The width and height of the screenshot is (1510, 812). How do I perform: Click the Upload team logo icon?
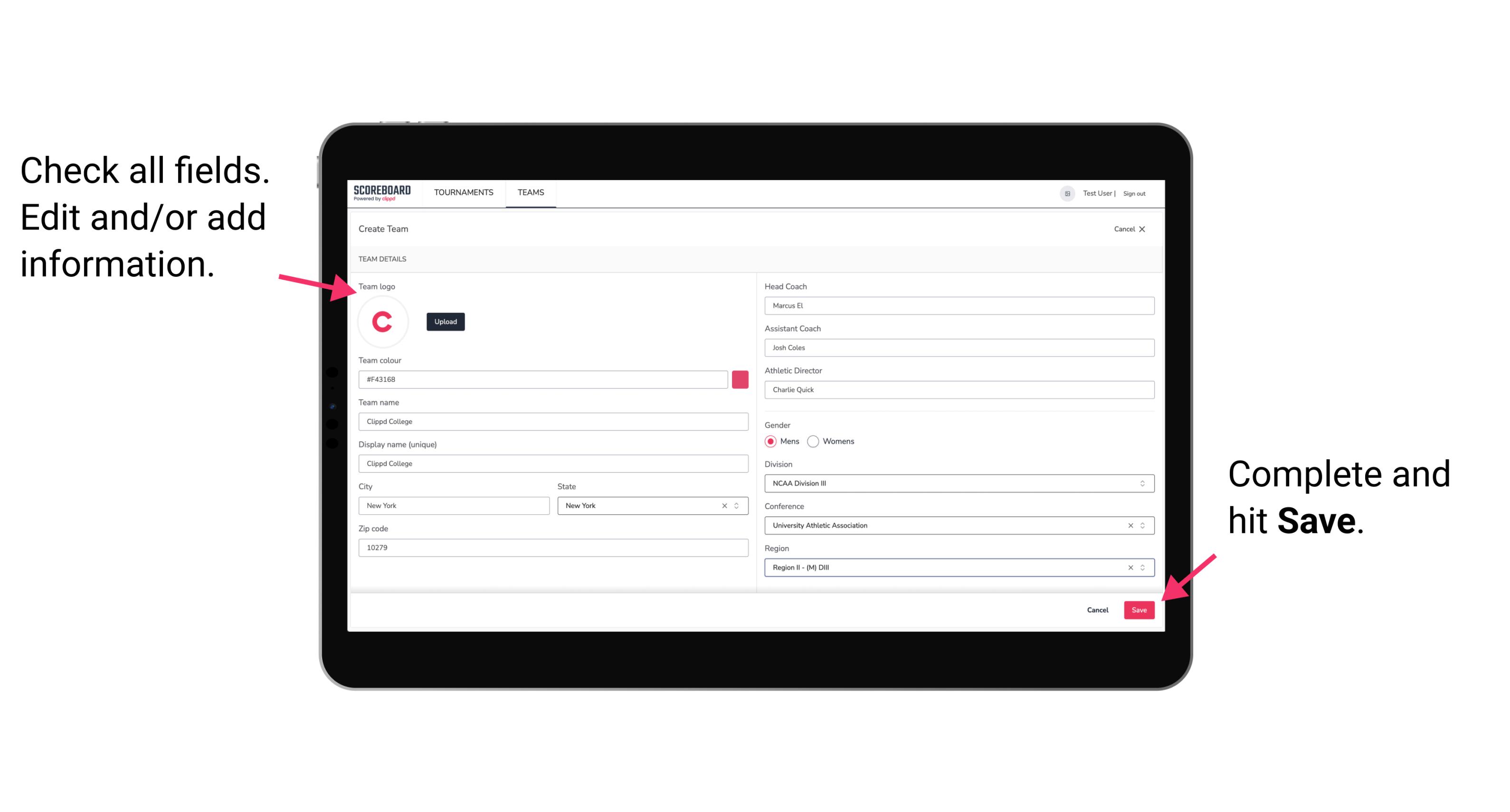point(445,321)
